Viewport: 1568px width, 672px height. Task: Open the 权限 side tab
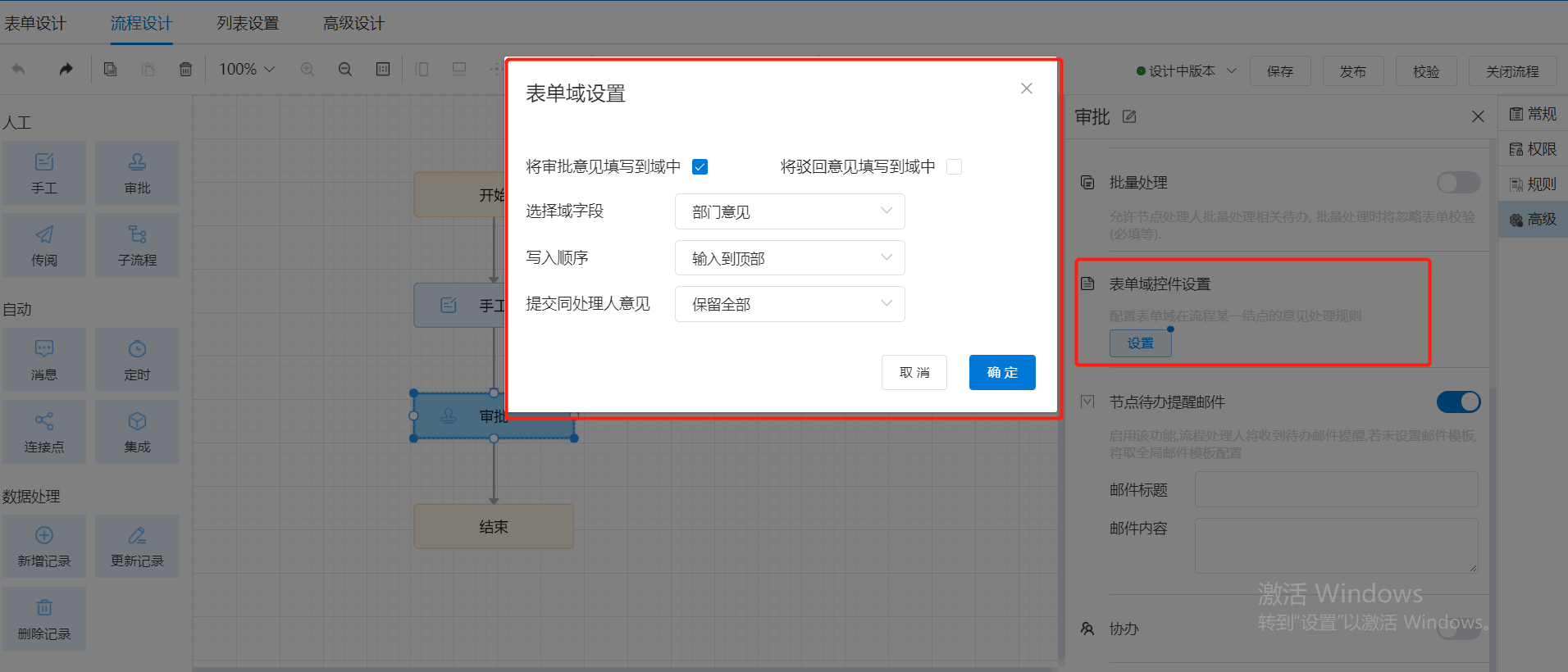[x=1533, y=149]
